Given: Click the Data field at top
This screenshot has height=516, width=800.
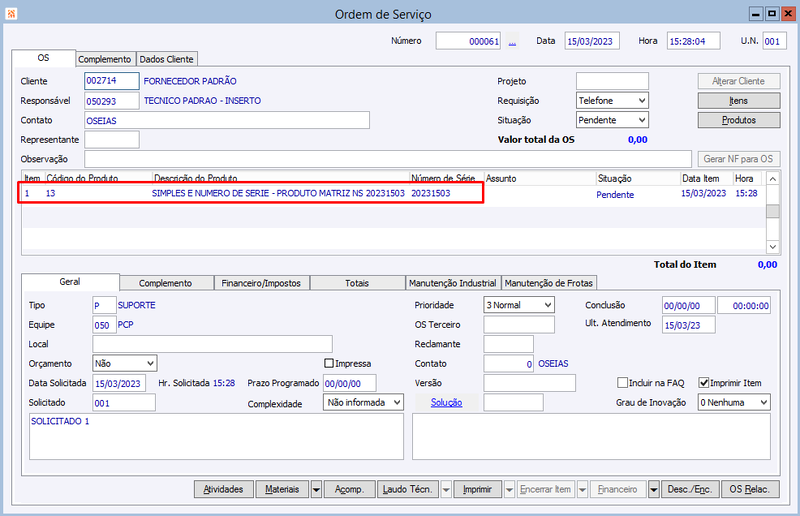Looking at the screenshot, I should [x=592, y=41].
